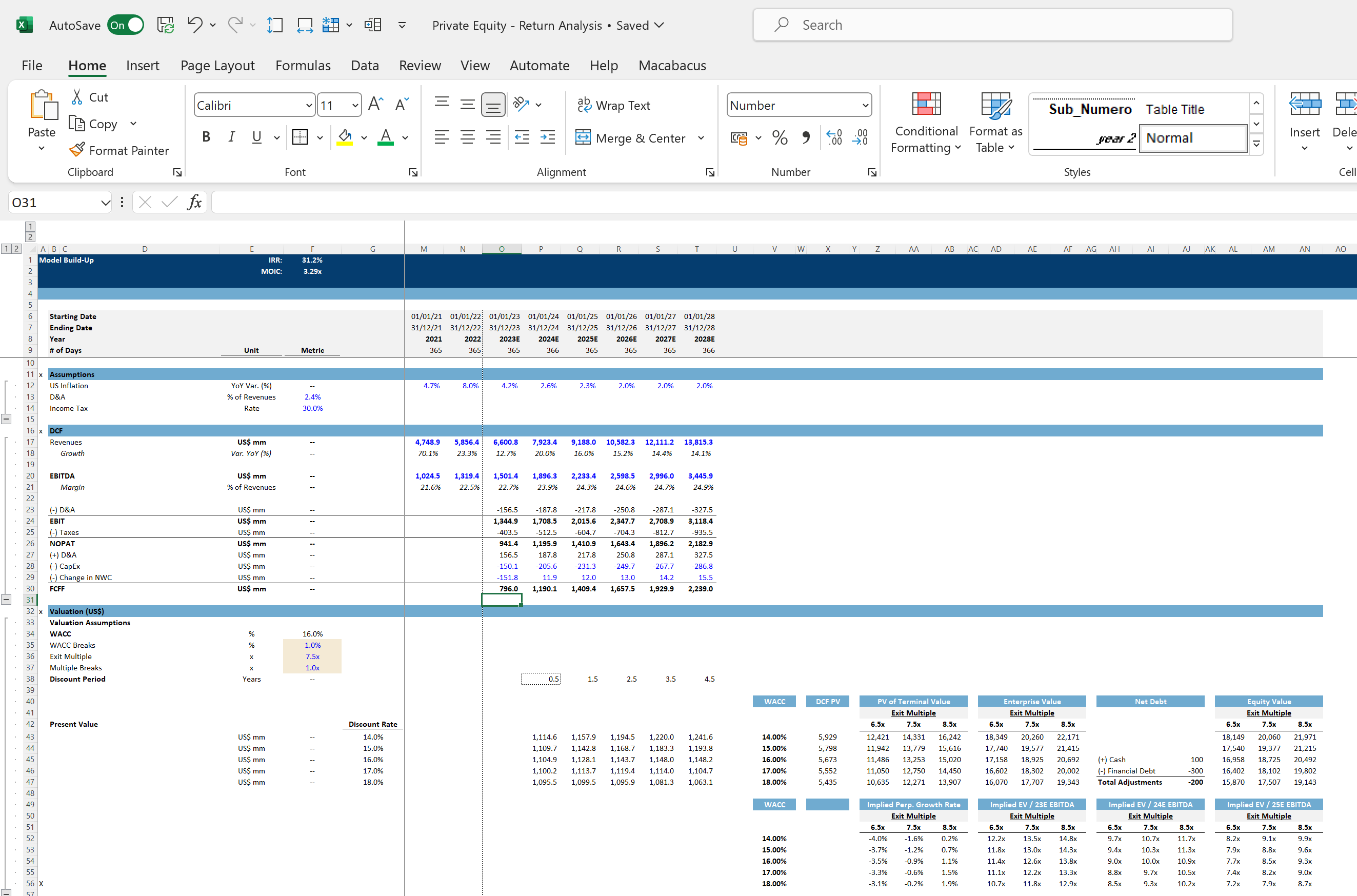Open the Merge & Center dropdown arrow
The image size is (1357, 896).
(702, 138)
